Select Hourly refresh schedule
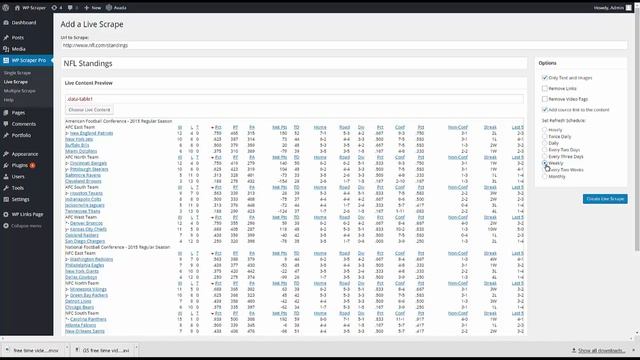Screen dimensions: 640x360 coord(544,130)
